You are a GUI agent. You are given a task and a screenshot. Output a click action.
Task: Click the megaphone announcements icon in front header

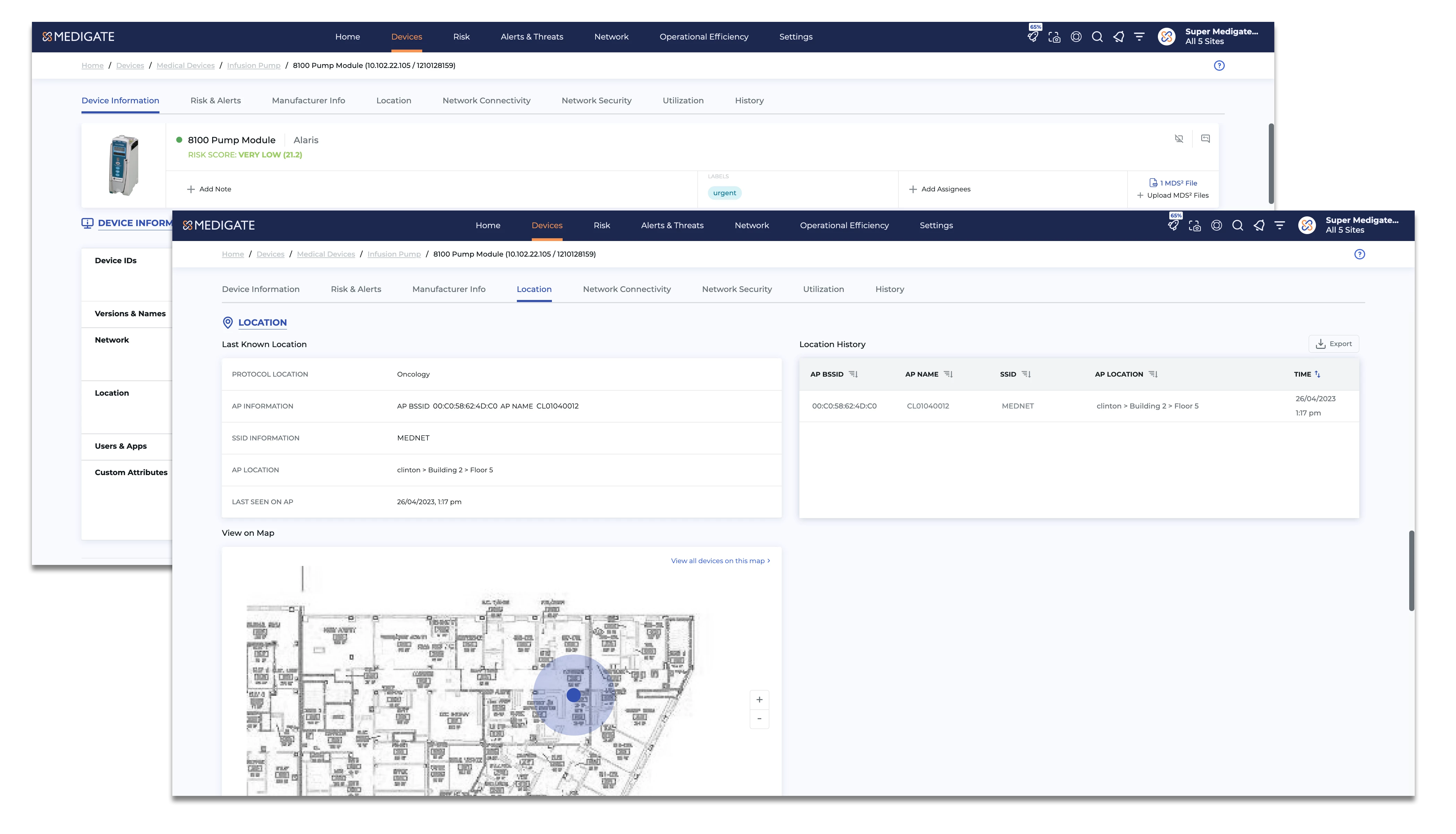click(x=1258, y=226)
